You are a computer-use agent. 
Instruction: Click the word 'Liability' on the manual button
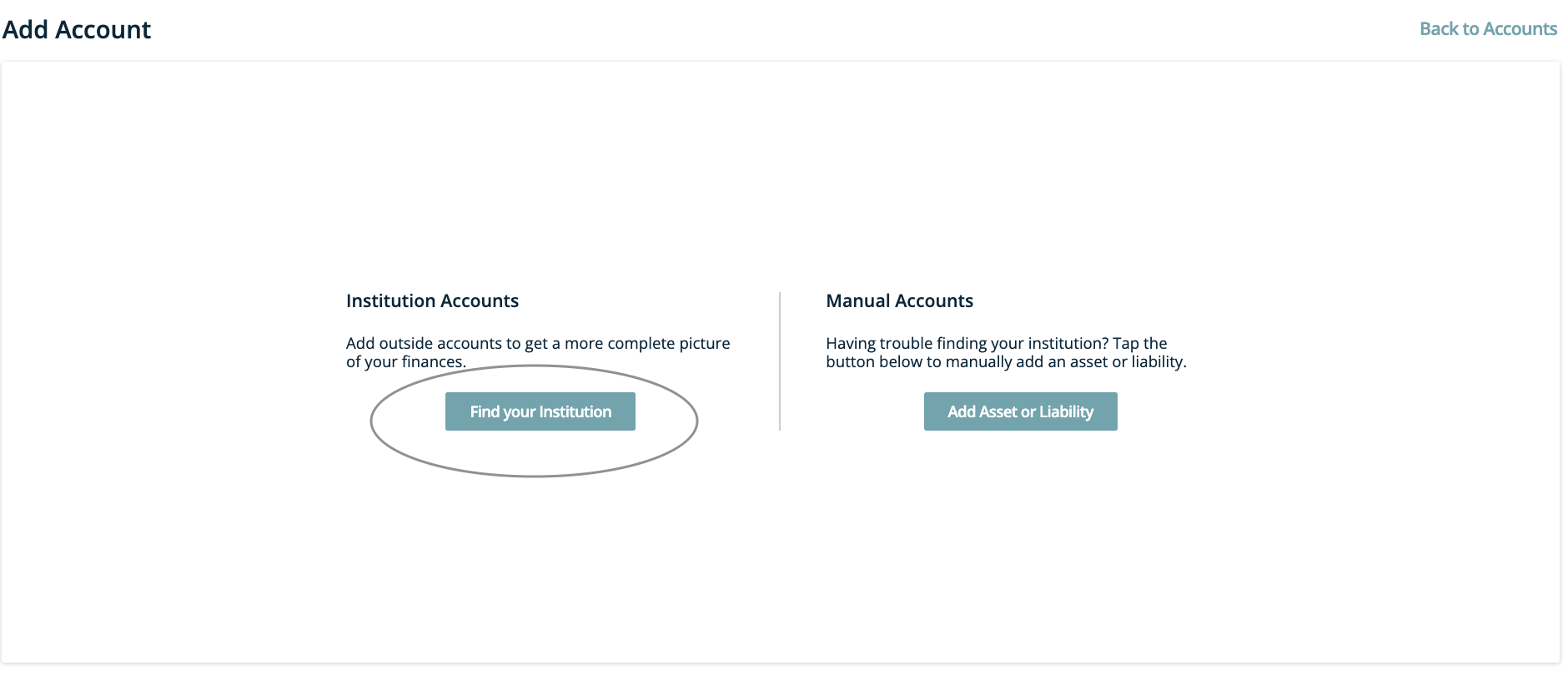tap(1066, 411)
